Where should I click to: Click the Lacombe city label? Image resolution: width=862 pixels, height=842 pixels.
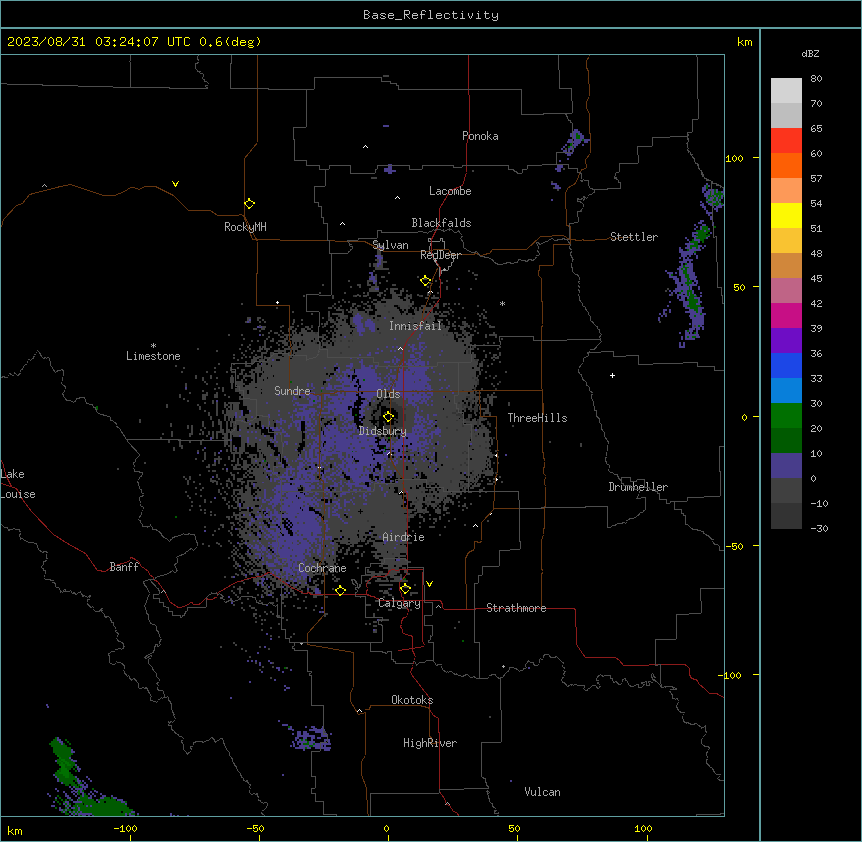click(x=450, y=191)
